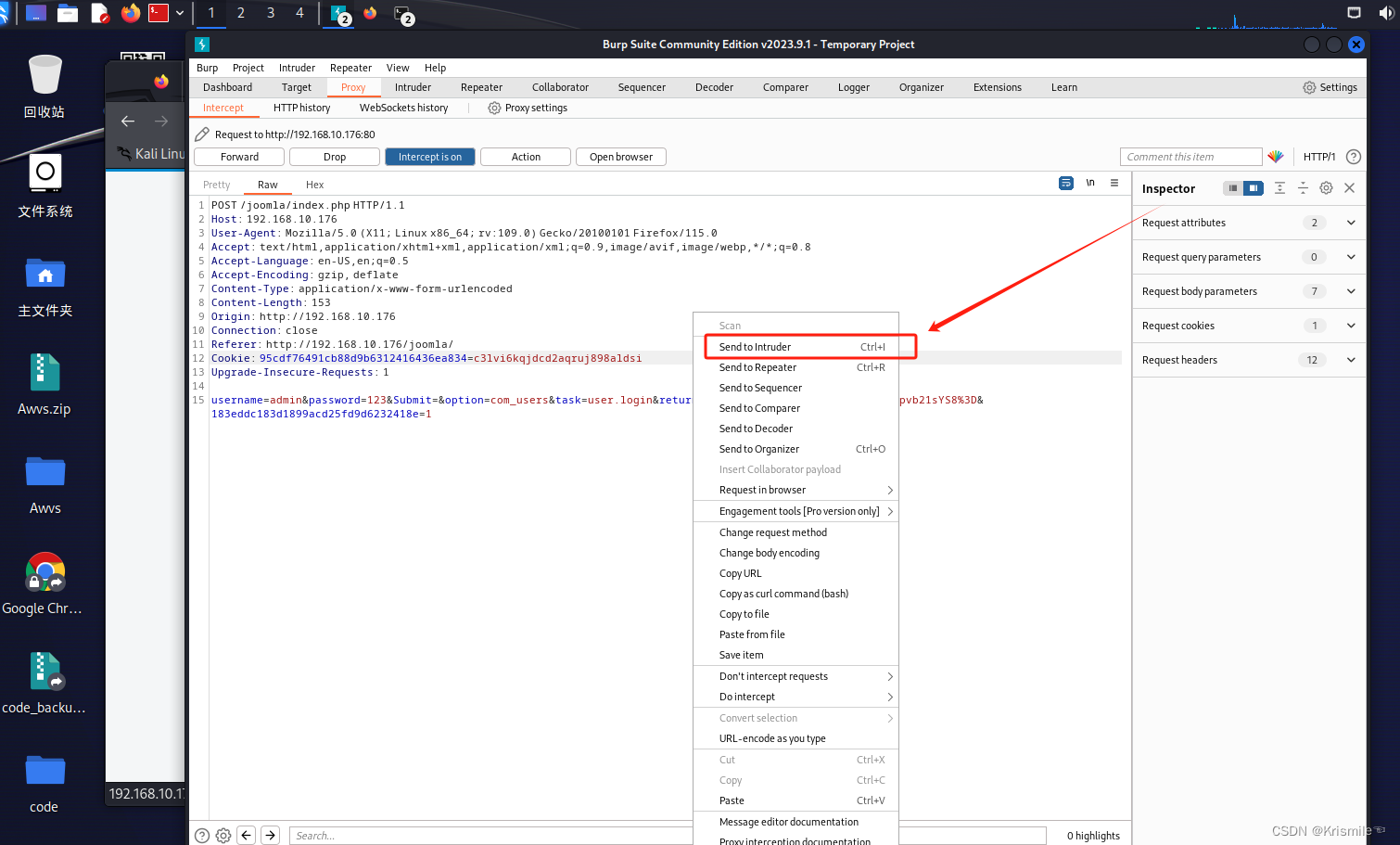Choose Send to Repeater in context menu
The image size is (1400, 845).
tap(796, 367)
